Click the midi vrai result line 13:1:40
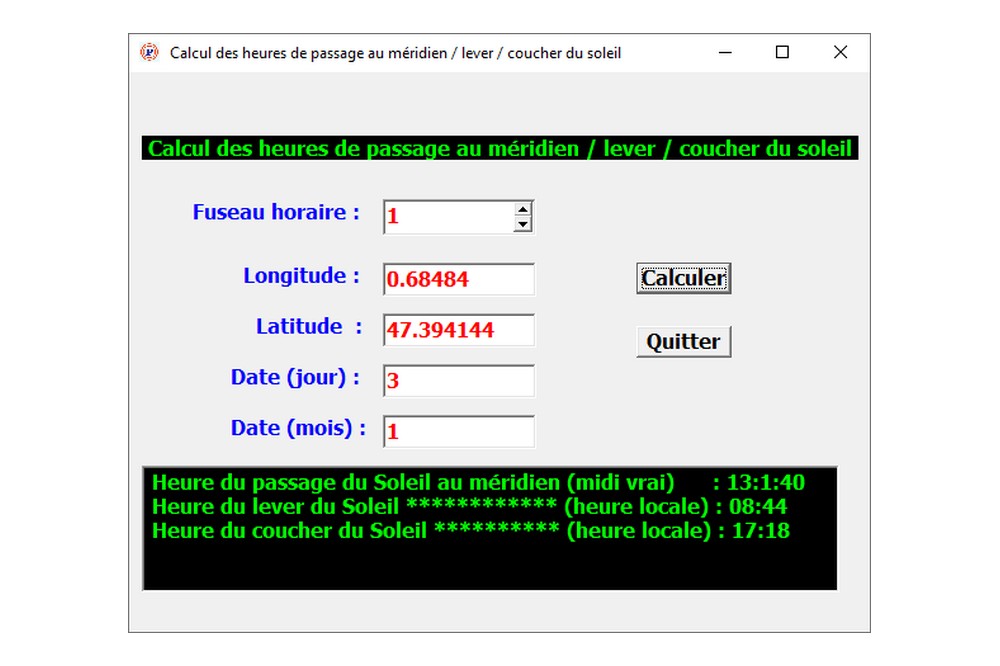 coord(478,482)
